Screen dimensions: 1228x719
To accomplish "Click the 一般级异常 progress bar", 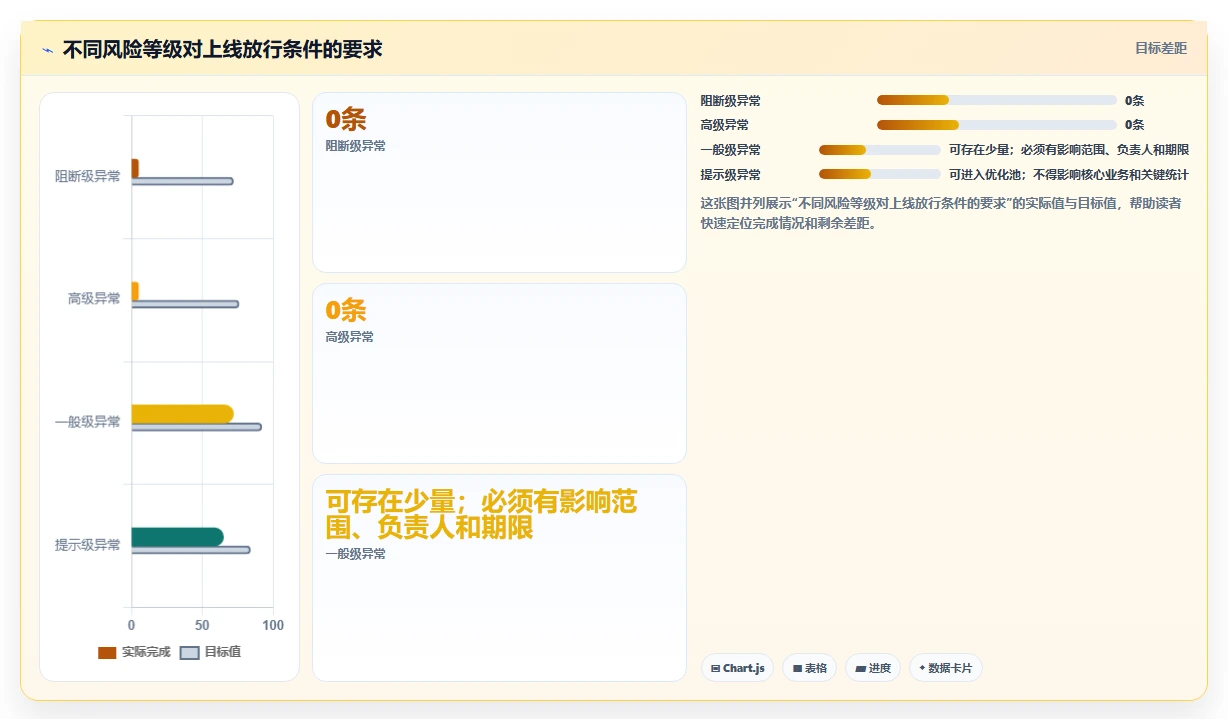I will [880, 150].
